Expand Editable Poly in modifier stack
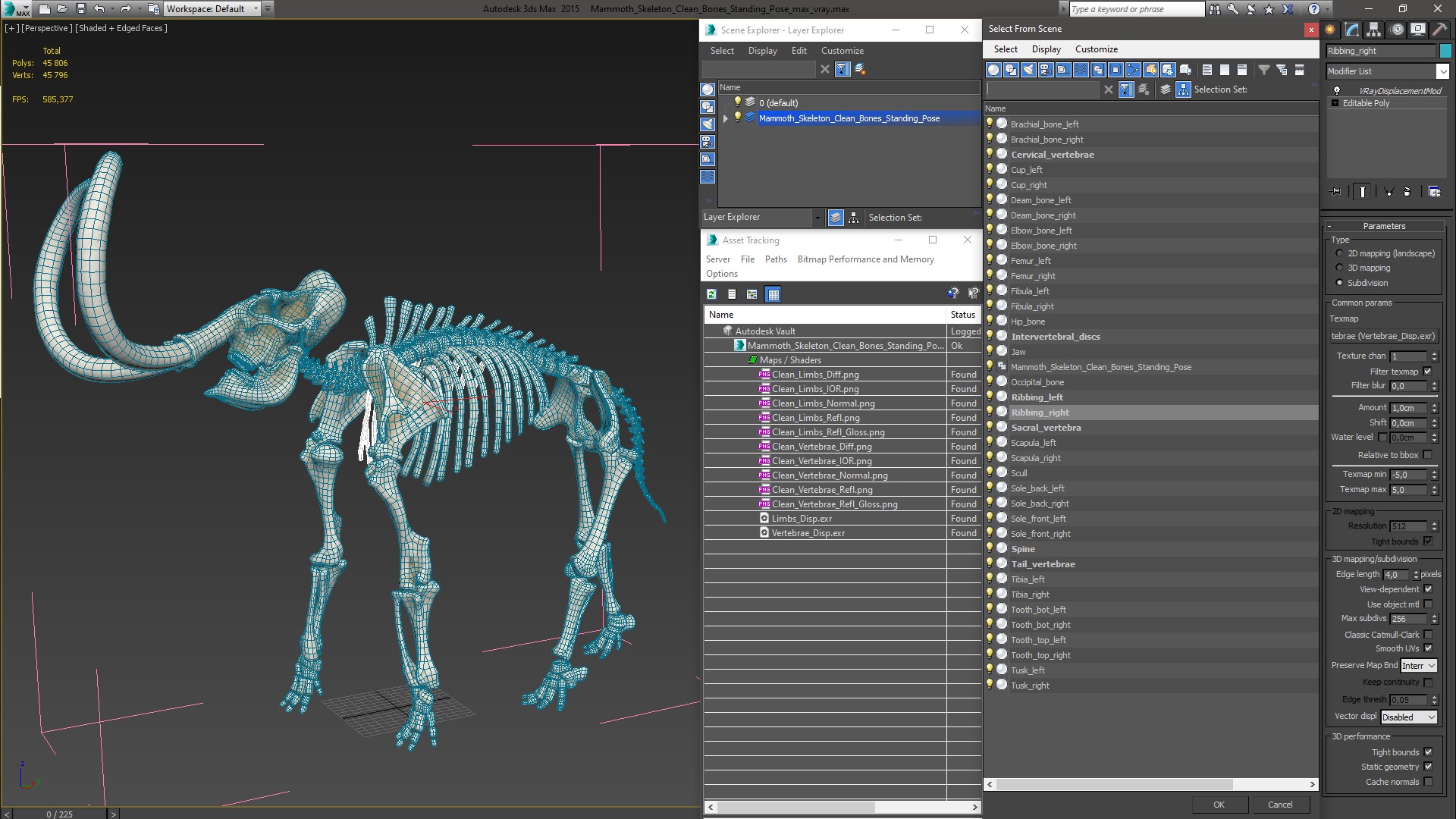 1335,103
